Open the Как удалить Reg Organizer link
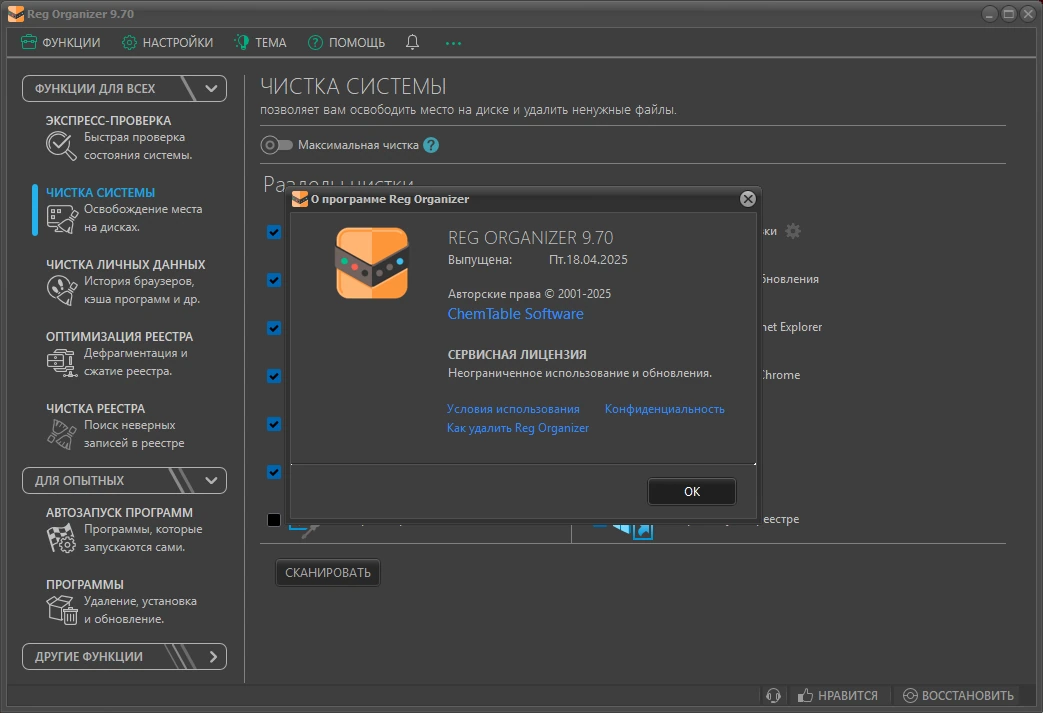1043x713 pixels. 518,428
